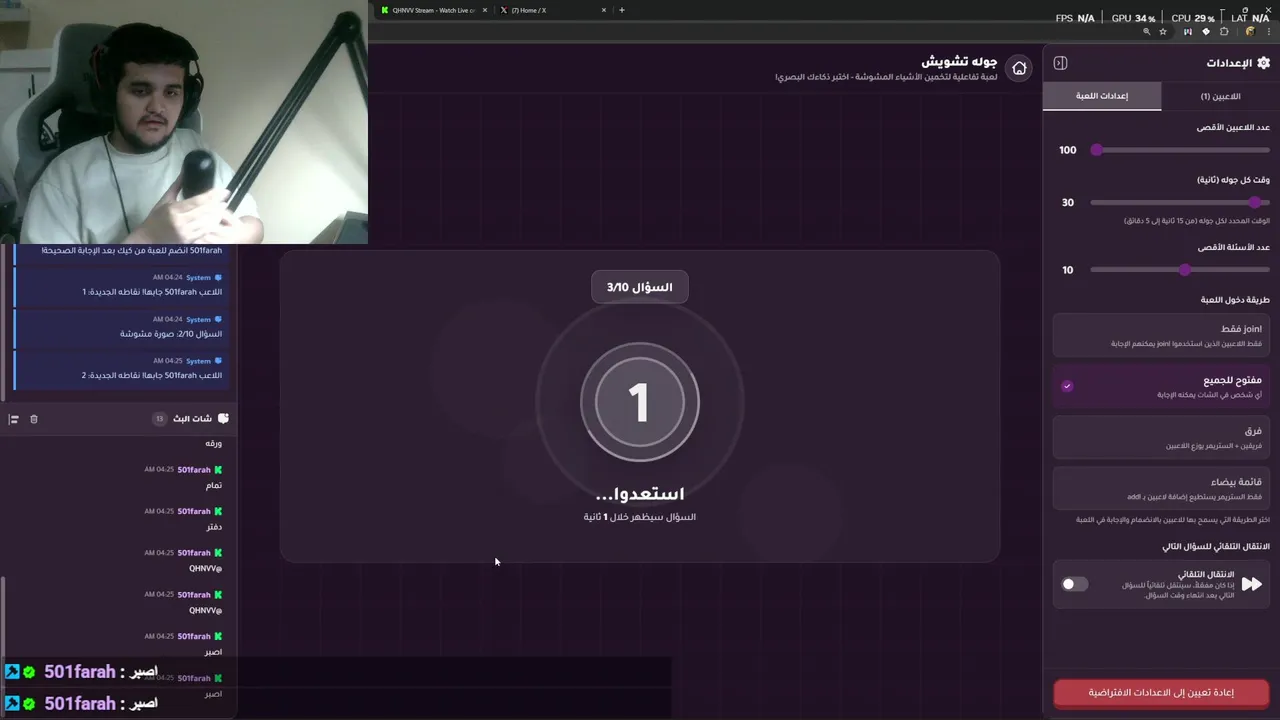Open the browser zoom magnifier icon
Screen dimensions: 1280x720
[1146, 32]
